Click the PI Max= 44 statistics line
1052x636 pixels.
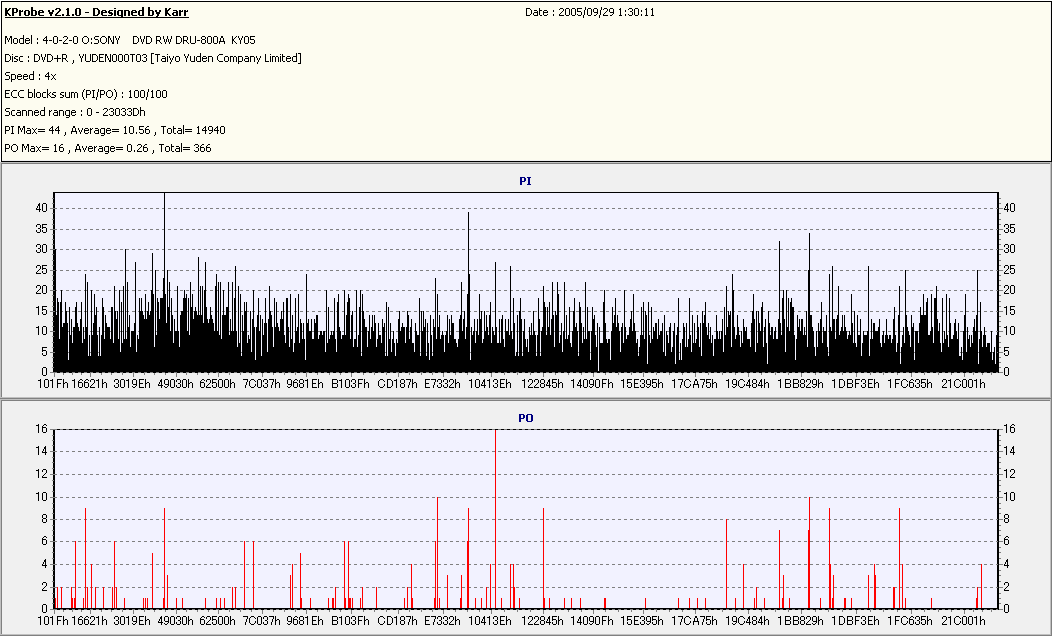click(x=115, y=130)
